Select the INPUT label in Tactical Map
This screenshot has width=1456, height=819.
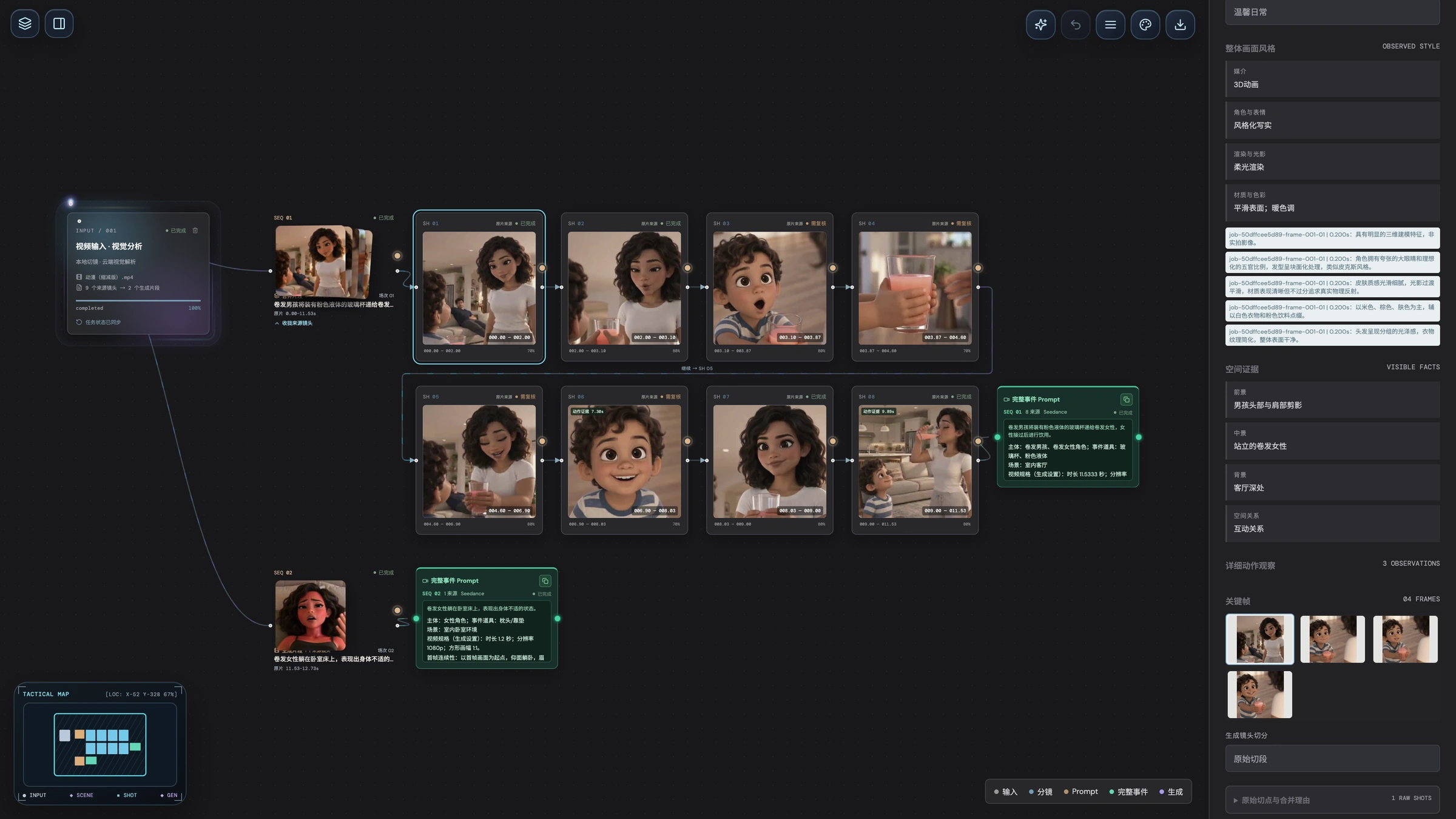pyautogui.click(x=35, y=795)
